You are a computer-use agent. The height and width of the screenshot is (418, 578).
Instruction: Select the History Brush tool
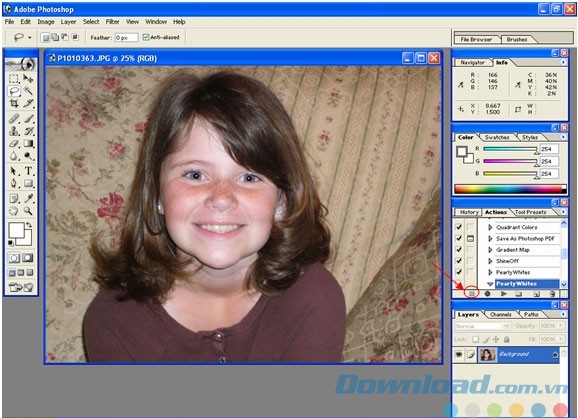point(28,131)
